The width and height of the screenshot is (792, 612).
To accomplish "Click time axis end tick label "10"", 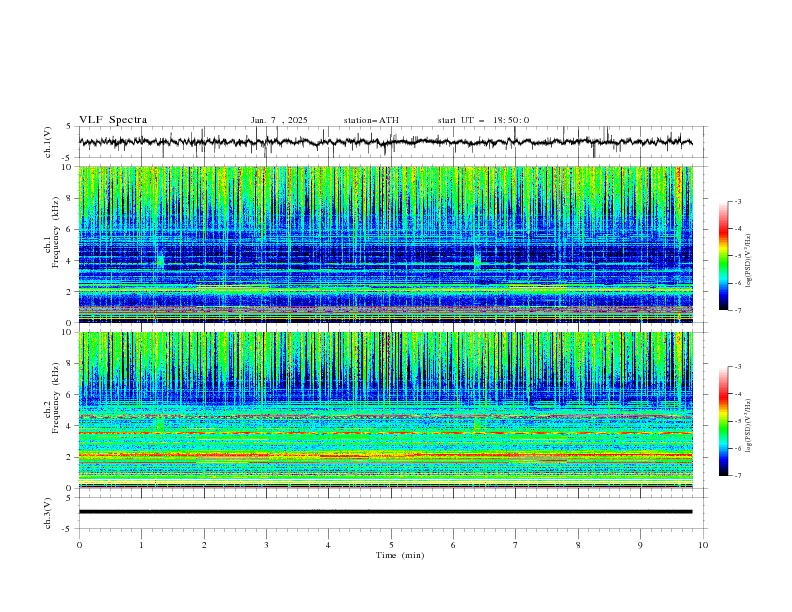I will coord(703,545).
